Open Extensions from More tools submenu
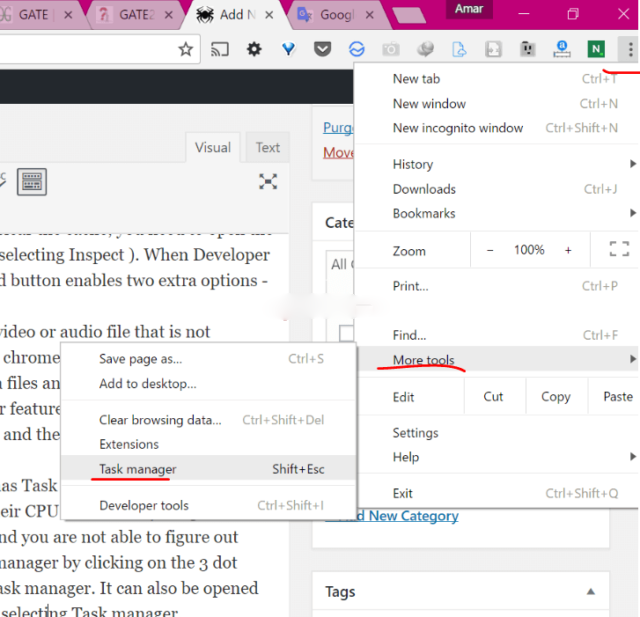Viewport: 640px width, 617px height. (x=208, y=444)
